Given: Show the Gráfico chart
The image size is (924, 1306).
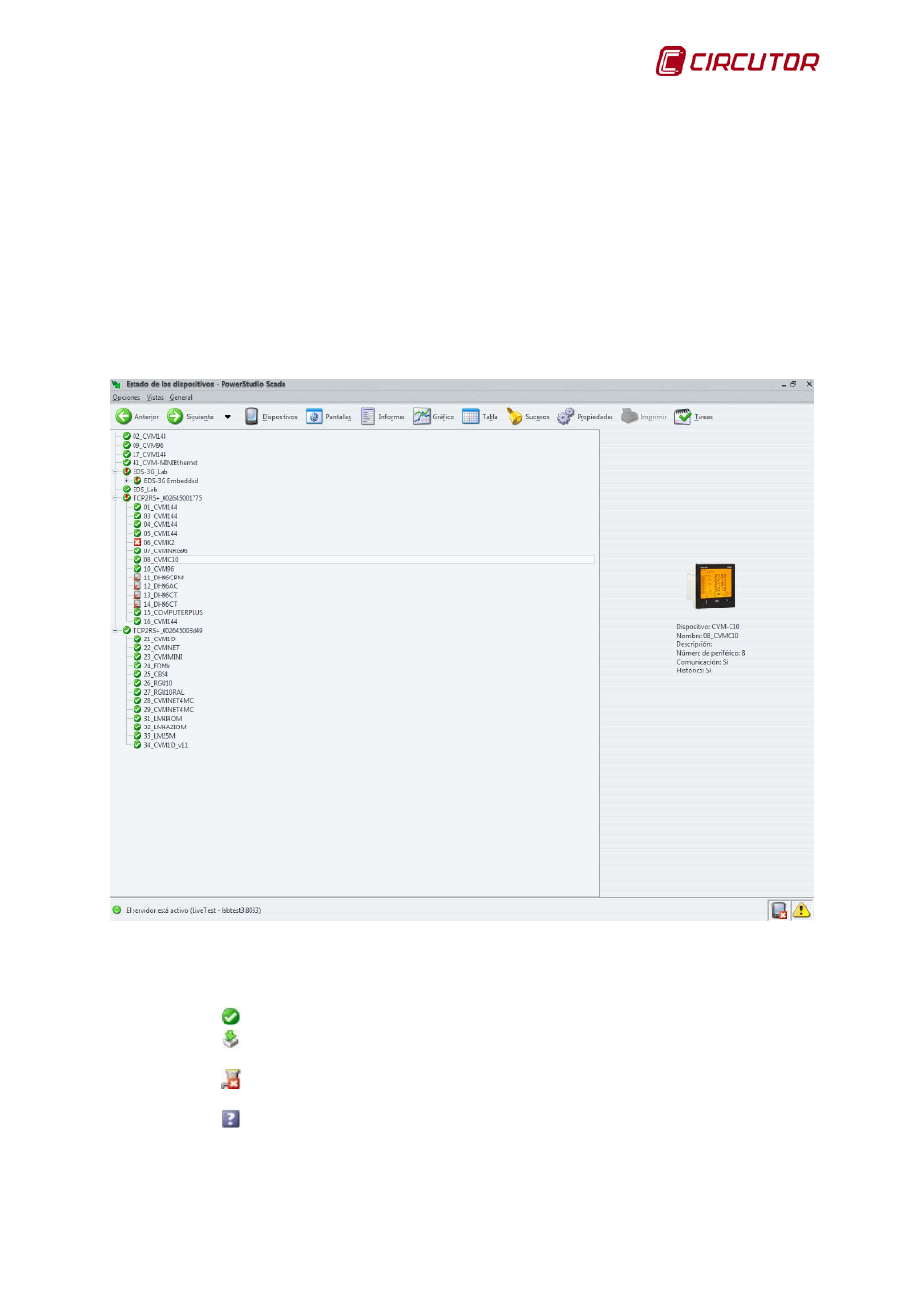Looking at the screenshot, I should [433, 417].
